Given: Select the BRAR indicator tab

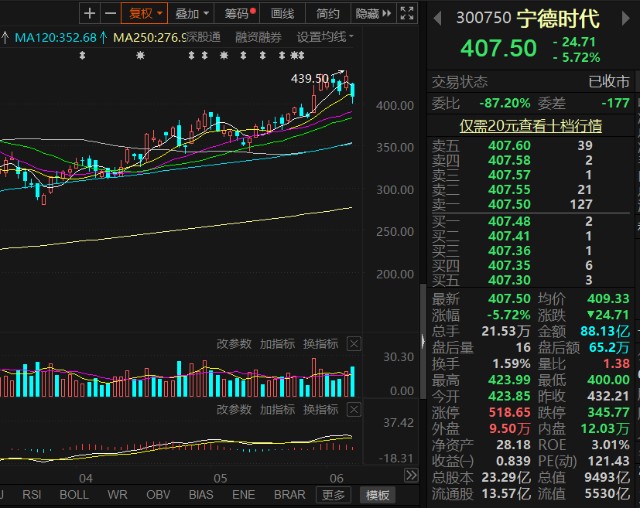Looking at the screenshot, I should 290,495.
